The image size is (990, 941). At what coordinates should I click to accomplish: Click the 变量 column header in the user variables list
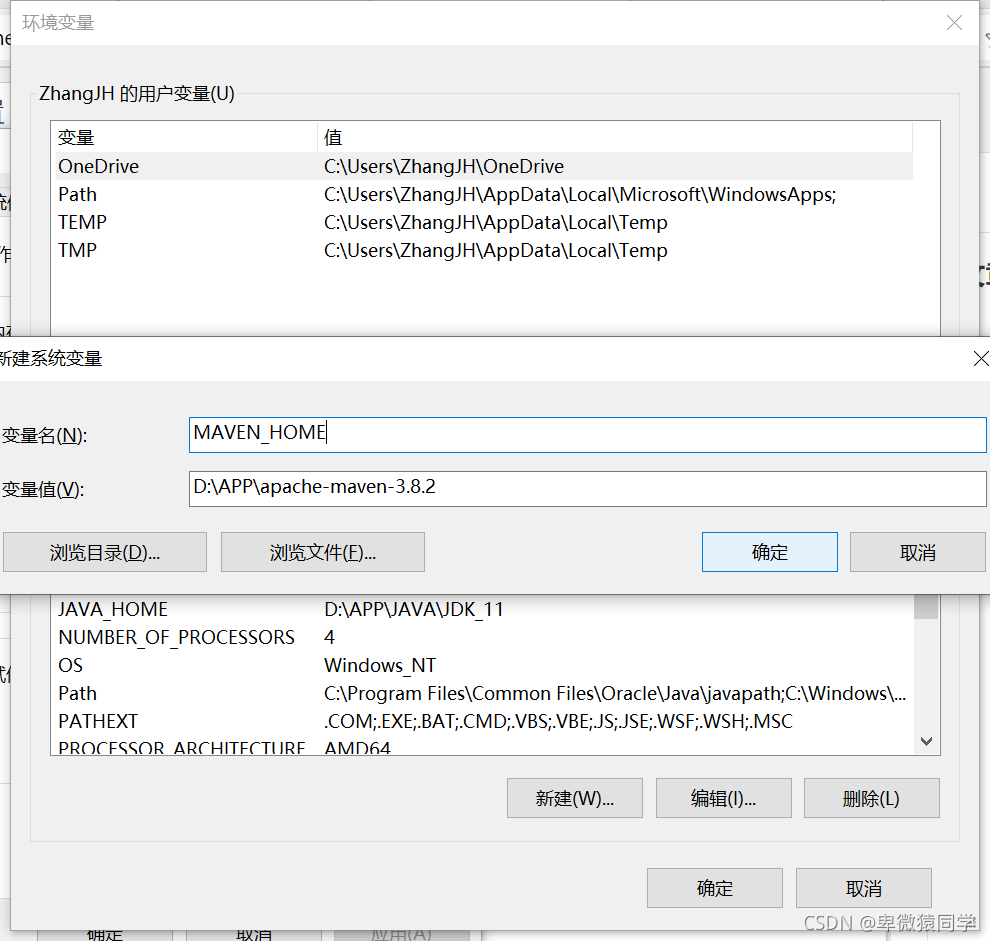point(186,137)
